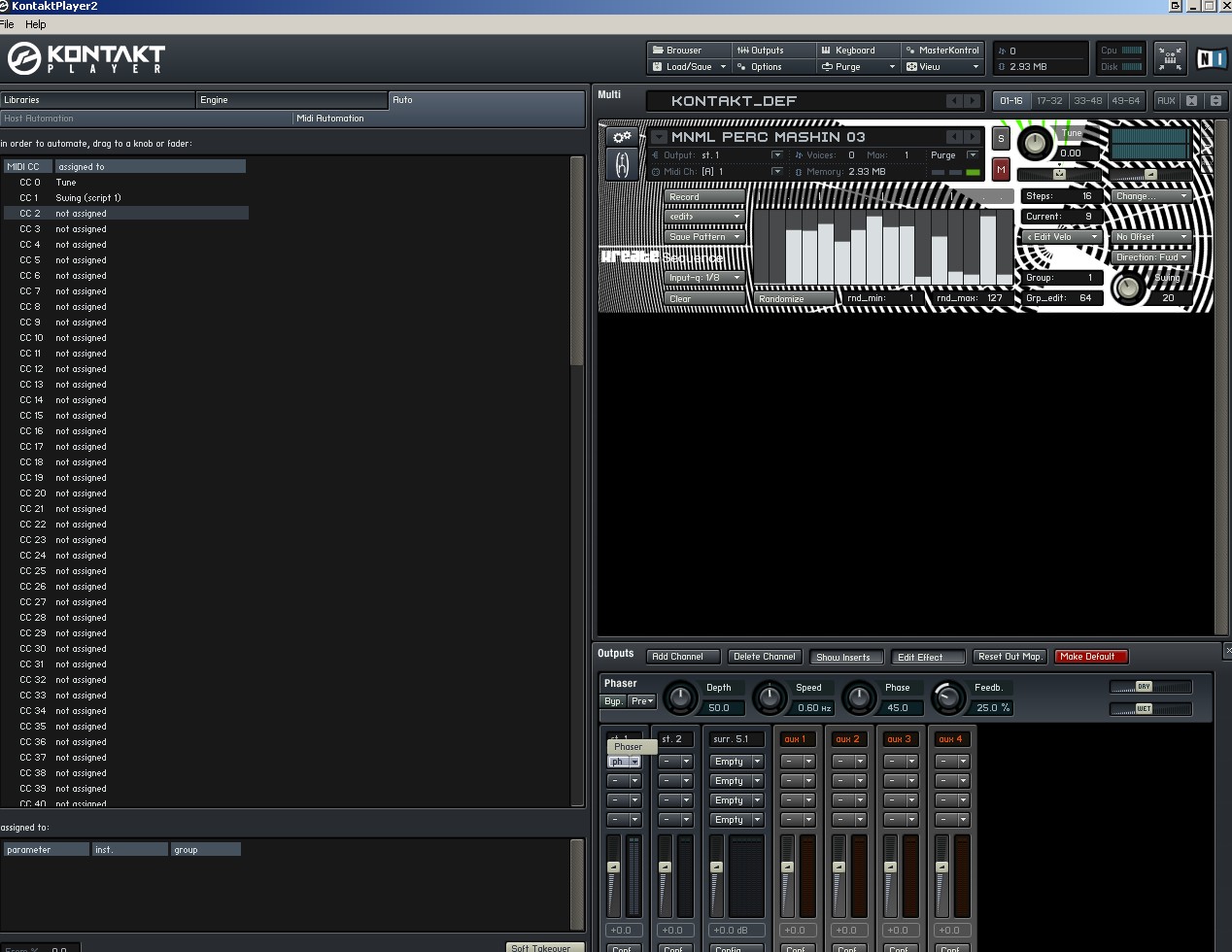Open the View dropdown
This screenshot has height=952, width=1232.
pyautogui.click(x=942, y=67)
